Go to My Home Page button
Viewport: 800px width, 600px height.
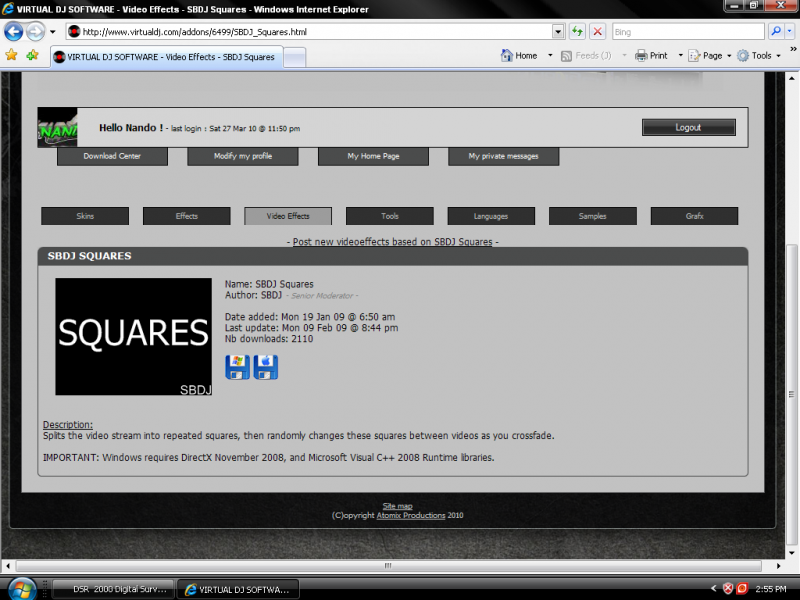[373, 156]
